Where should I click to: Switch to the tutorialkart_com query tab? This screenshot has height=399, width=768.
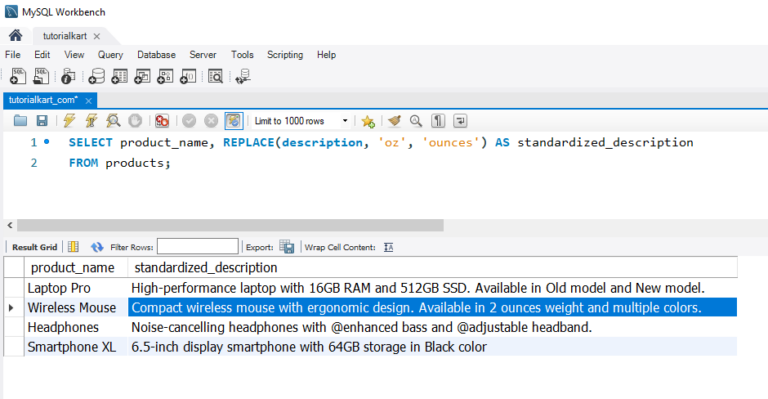(44, 100)
